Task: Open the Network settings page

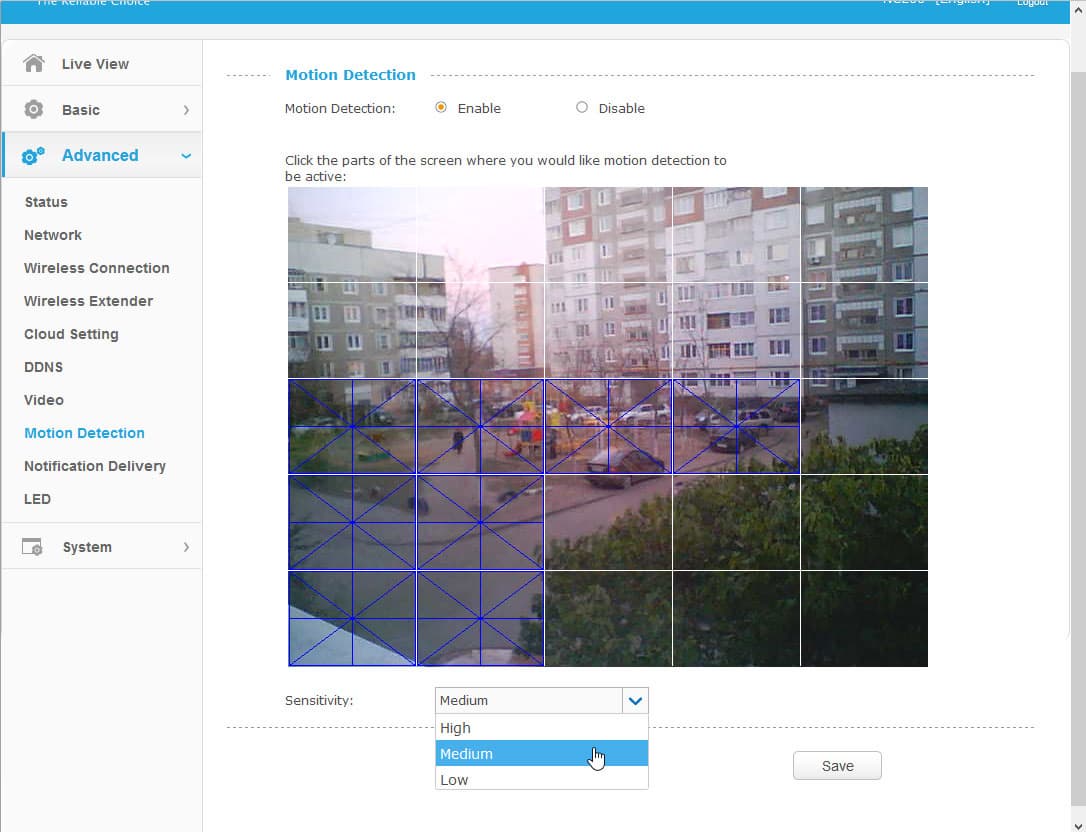Action: [53, 235]
